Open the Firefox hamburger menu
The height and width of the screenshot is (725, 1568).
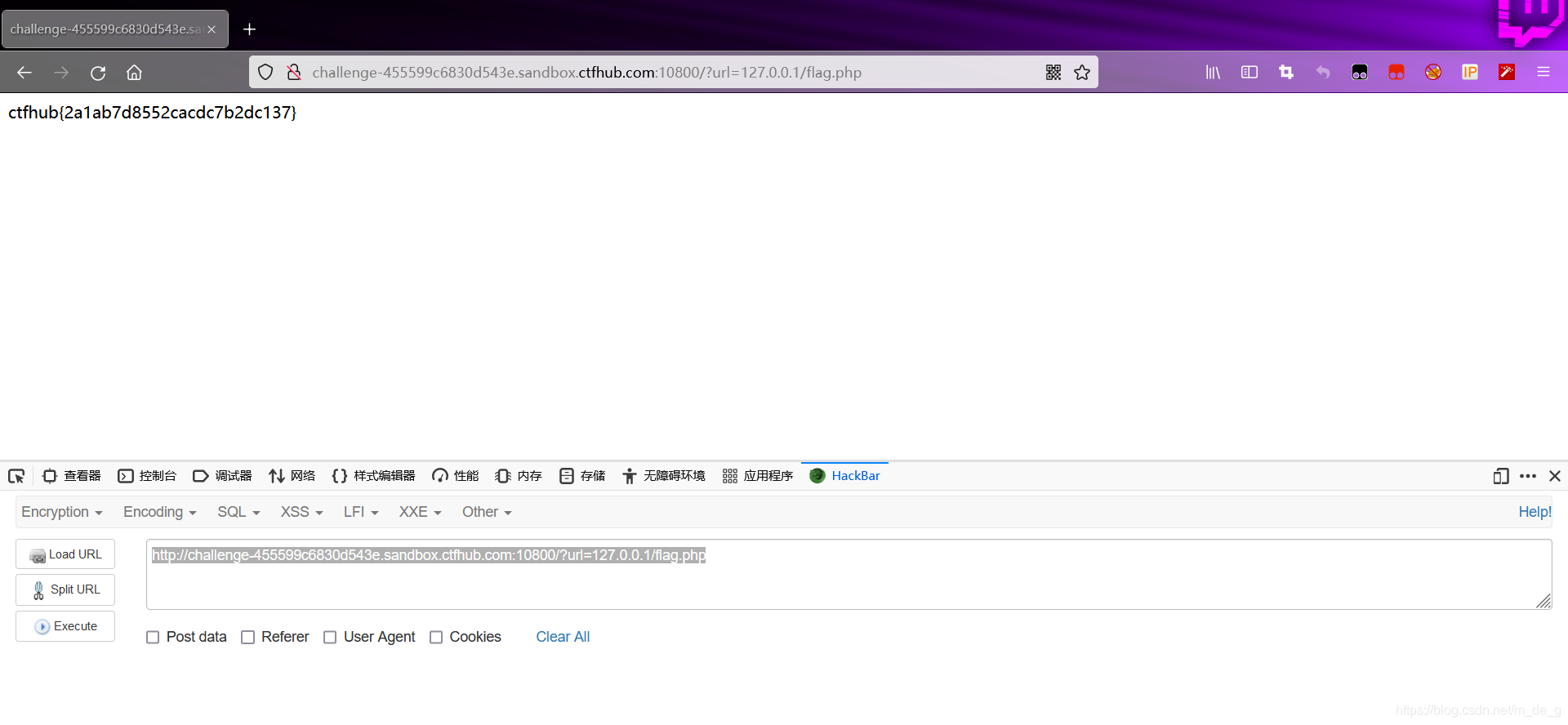pos(1543,73)
